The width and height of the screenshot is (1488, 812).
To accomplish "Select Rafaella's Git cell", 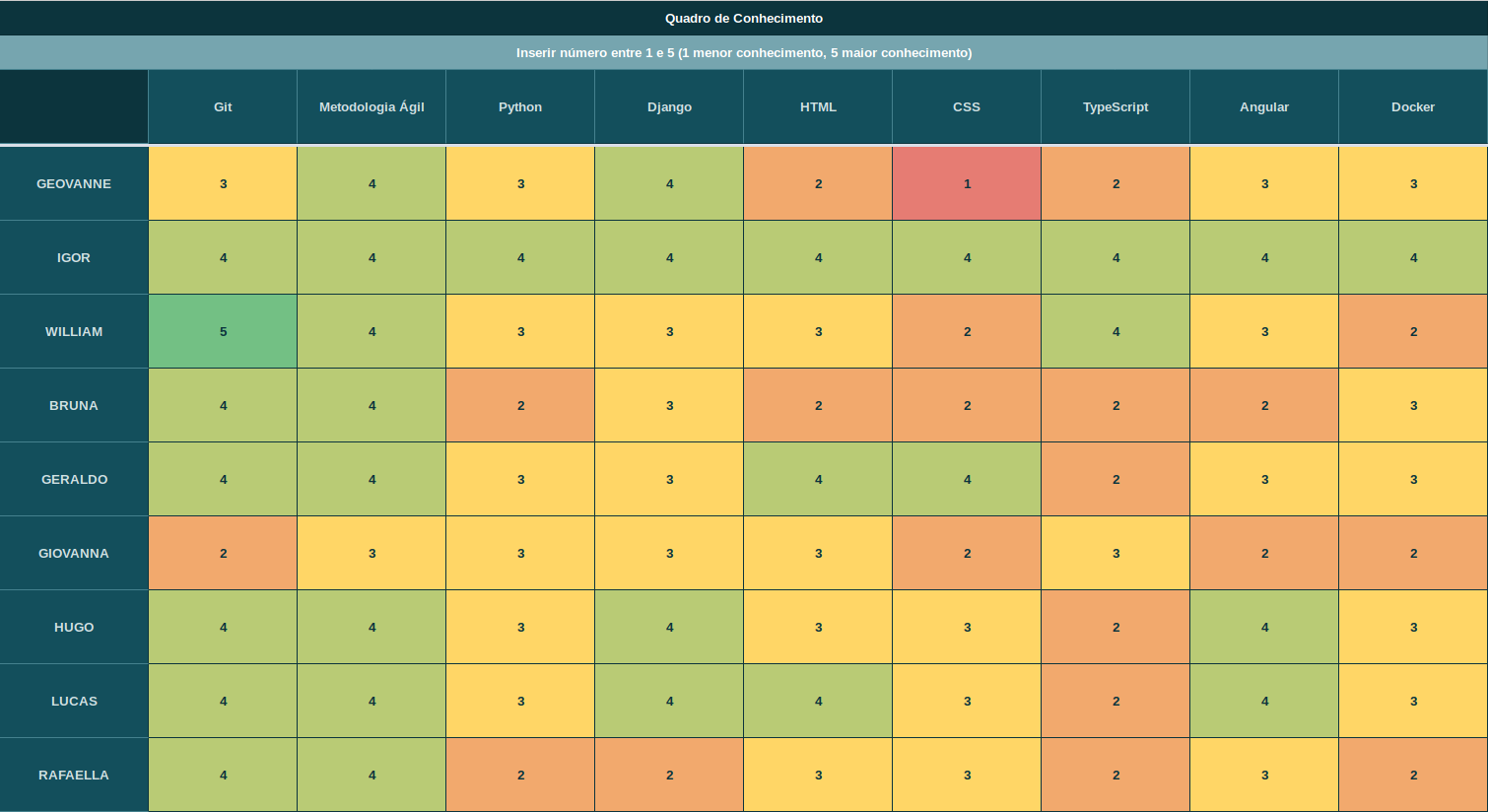I will tap(223, 775).
